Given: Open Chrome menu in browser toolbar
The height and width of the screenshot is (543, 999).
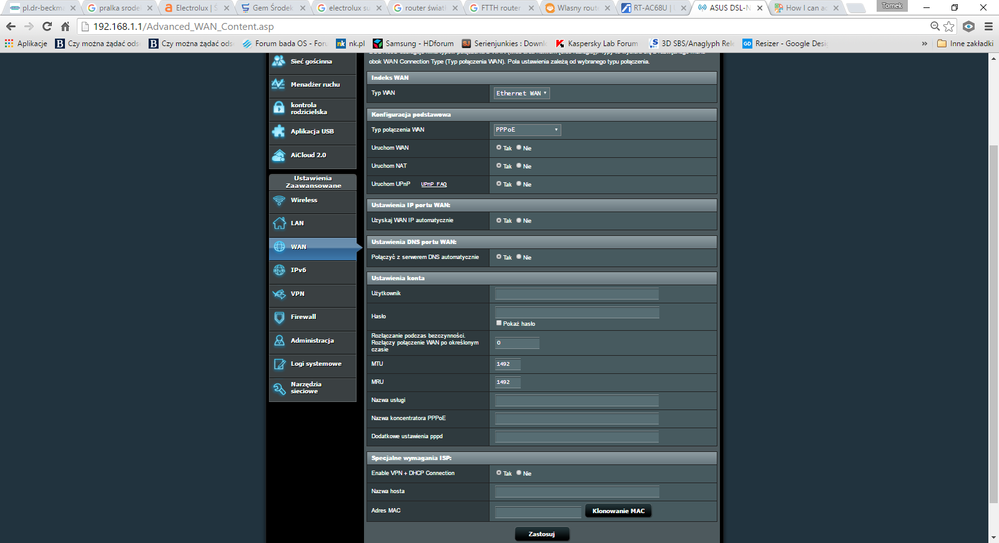Looking at the screenshot, I should point(986,26).
